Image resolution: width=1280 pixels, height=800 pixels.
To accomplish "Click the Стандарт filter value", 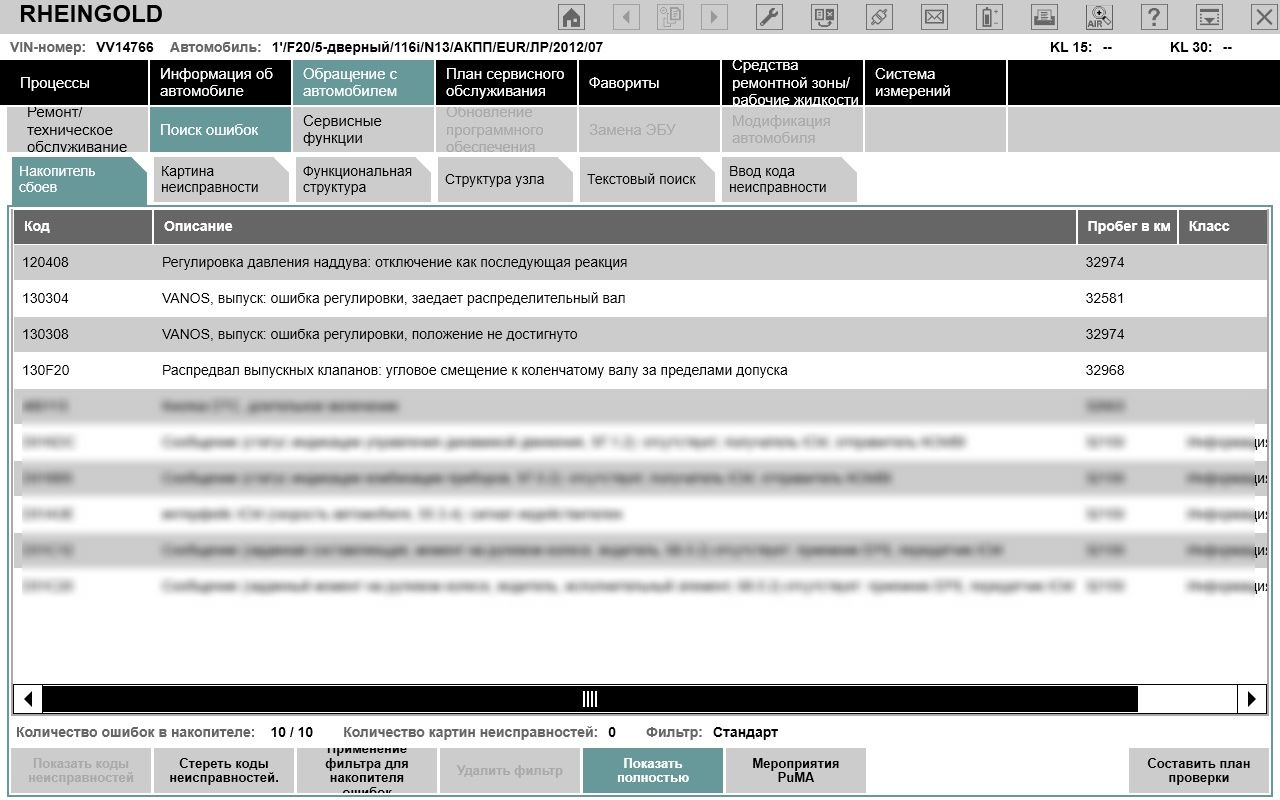I will coord(745,732).
